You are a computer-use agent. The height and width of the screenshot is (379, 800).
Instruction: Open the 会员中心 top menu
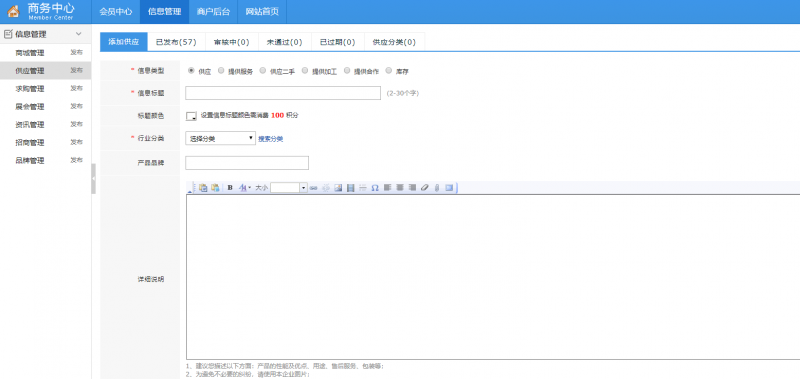[x=116, y=12]
